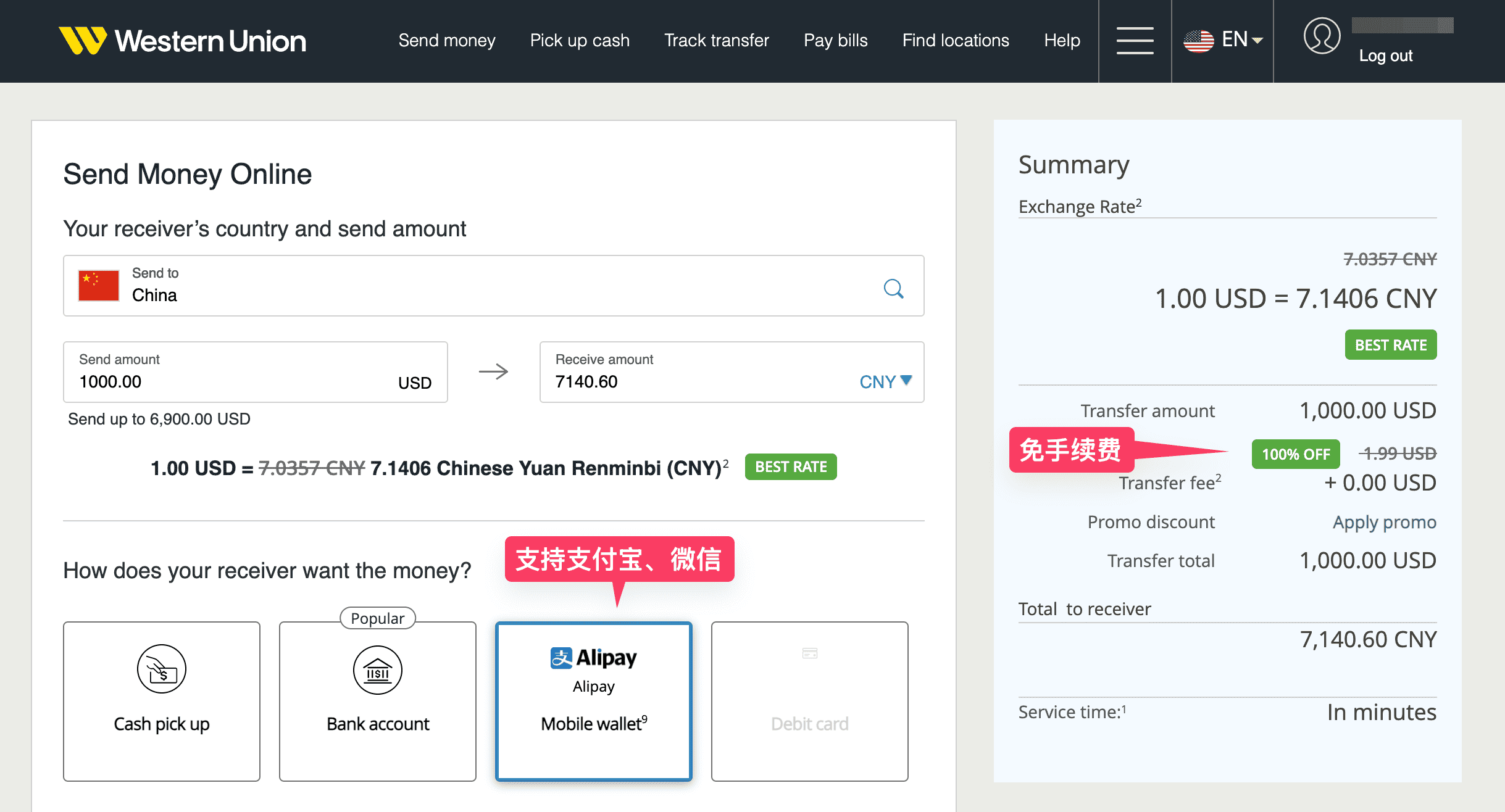
Task: Click the China flag icon
Action: 99,286
